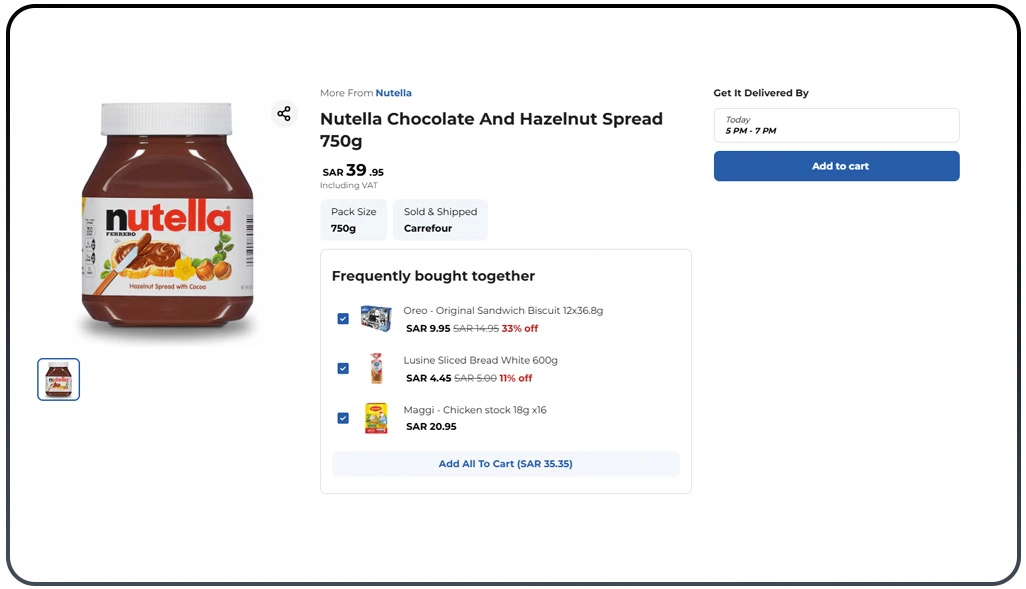The width and height of the screenshot is (1026, 589).
Task: Uncheck the Oreo Original Sandwich Biscuit checkbox
Action: click(x=343, y=319)
